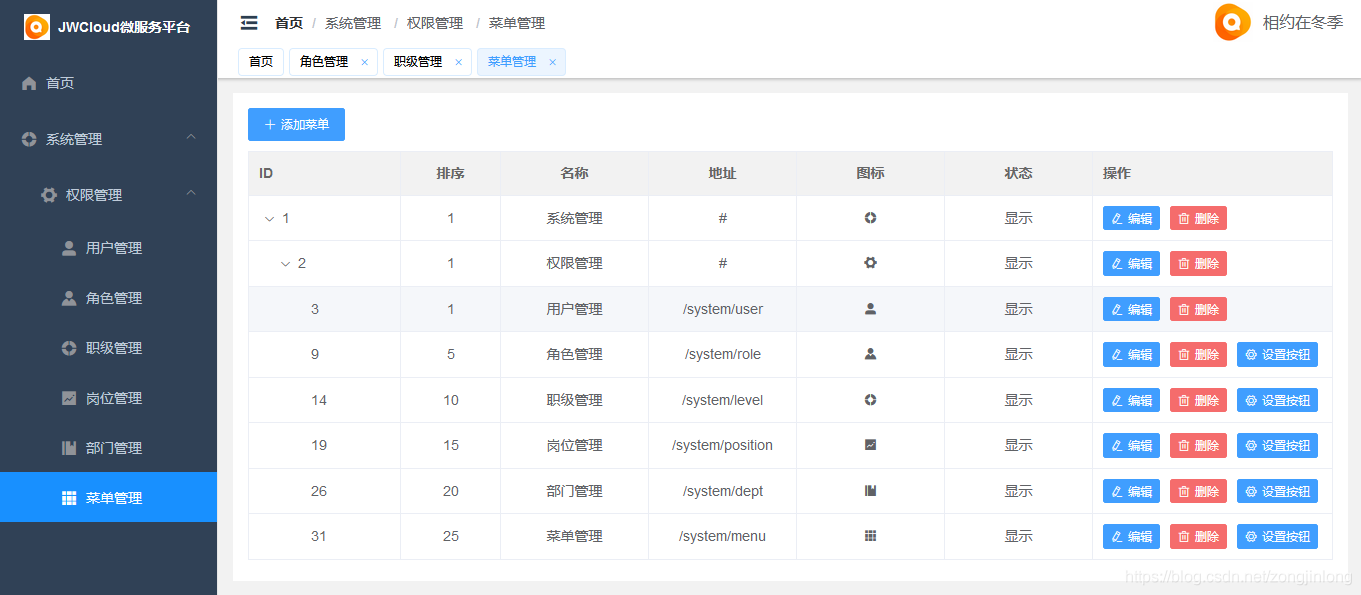Screen dimensions: 1361x595
Task: Click 首页 in the breadcrumb
Action: [289, 23]
